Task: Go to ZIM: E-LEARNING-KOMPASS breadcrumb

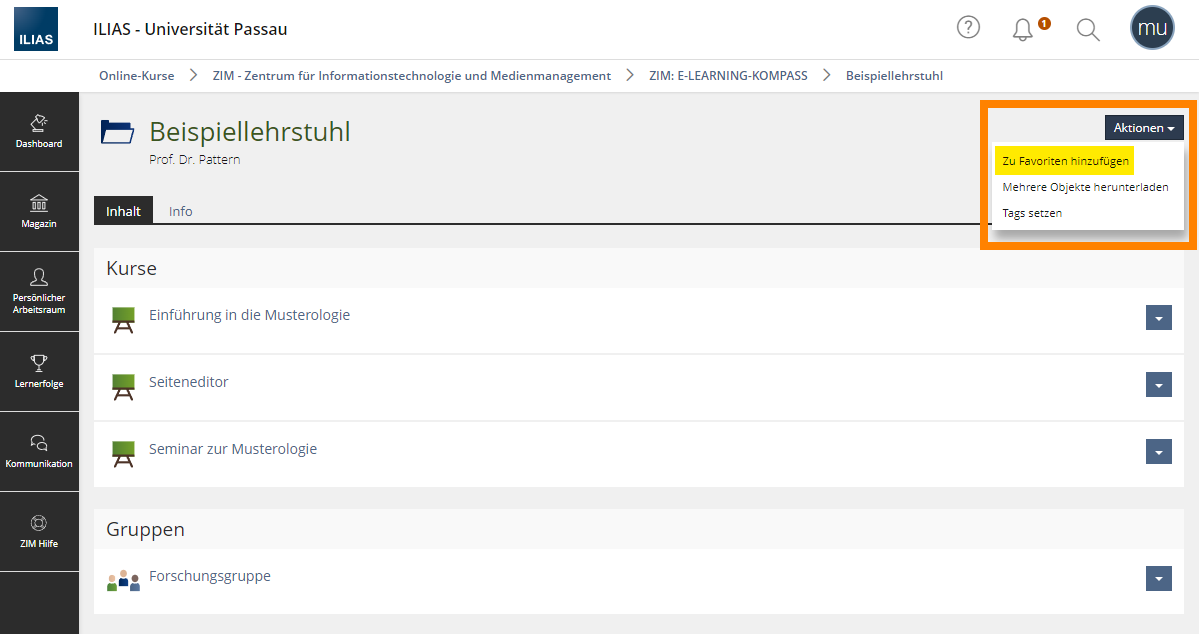Action: click(728, 76)
